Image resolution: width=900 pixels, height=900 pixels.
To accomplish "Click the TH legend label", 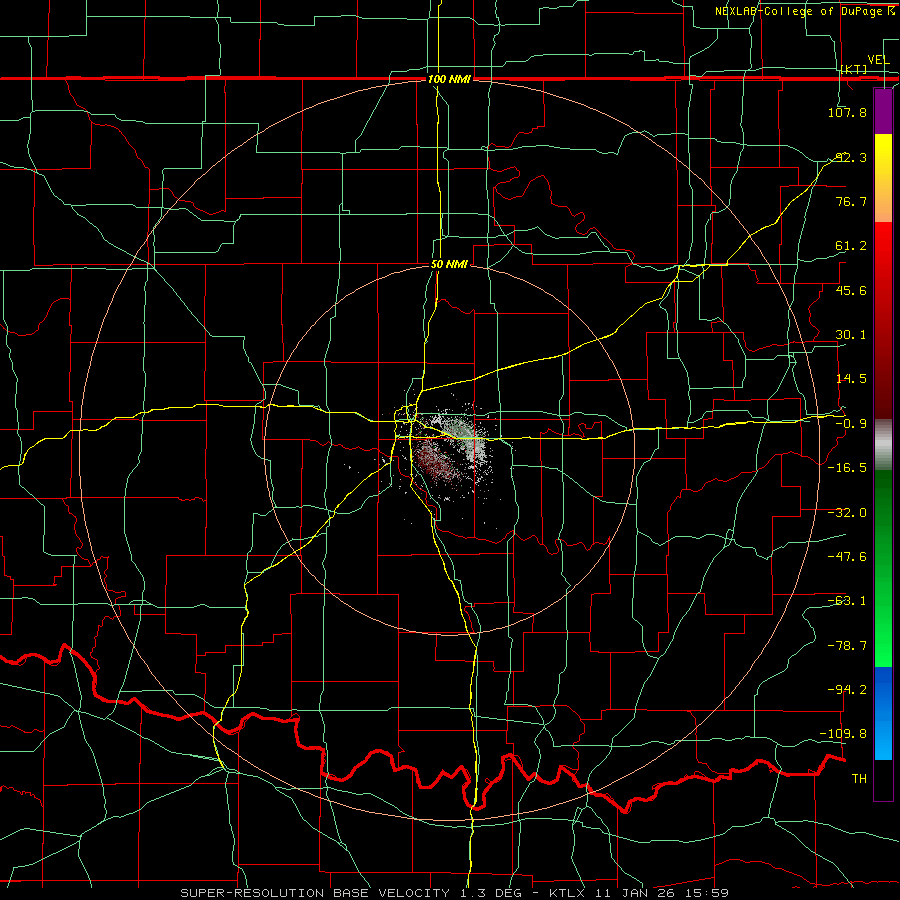I will point(859,778).
